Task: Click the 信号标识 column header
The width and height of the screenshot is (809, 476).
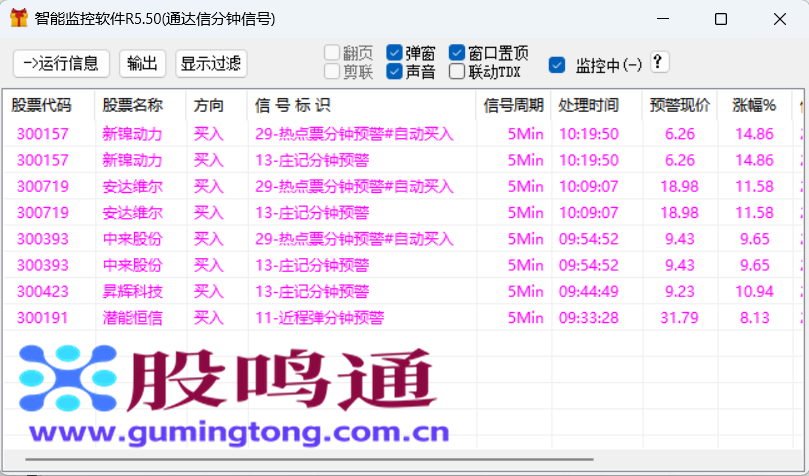Action: 362,105
